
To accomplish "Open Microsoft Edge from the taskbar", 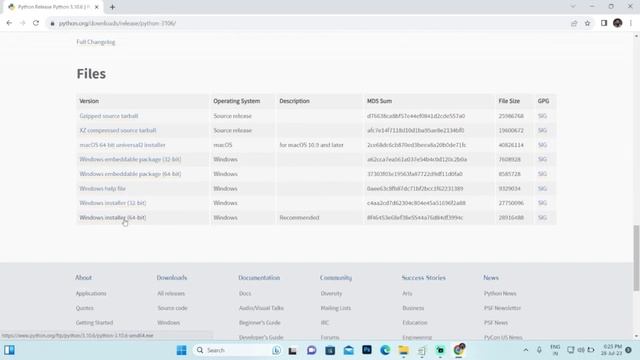I will 385,350.
